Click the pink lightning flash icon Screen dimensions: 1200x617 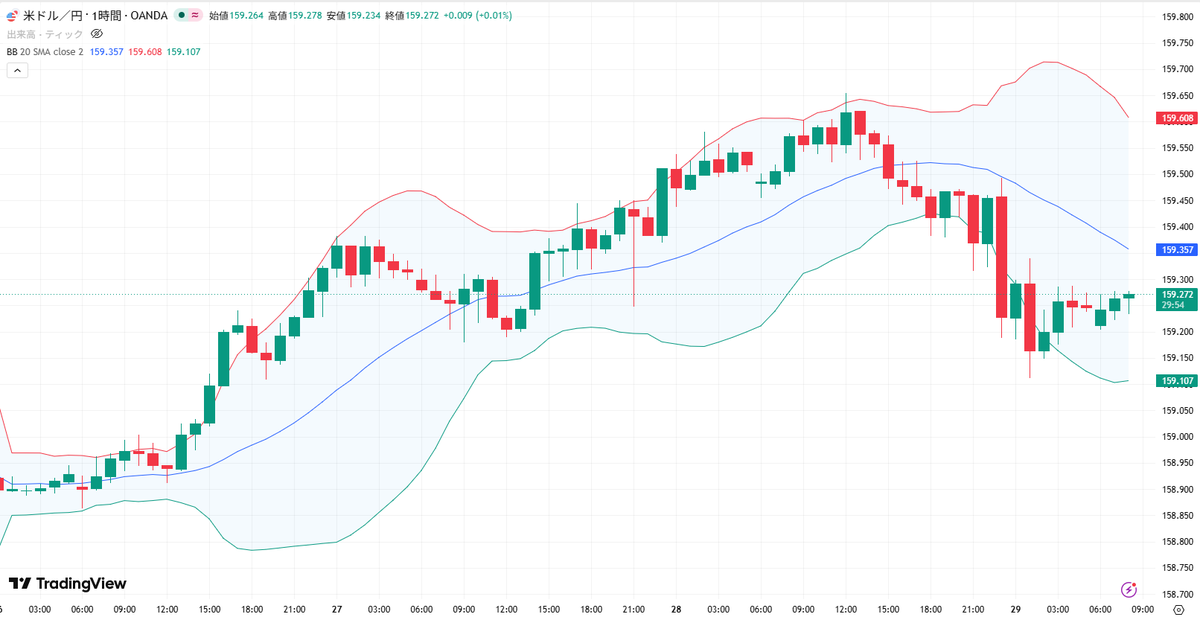pyautogui.click(x=1129, y=590)
